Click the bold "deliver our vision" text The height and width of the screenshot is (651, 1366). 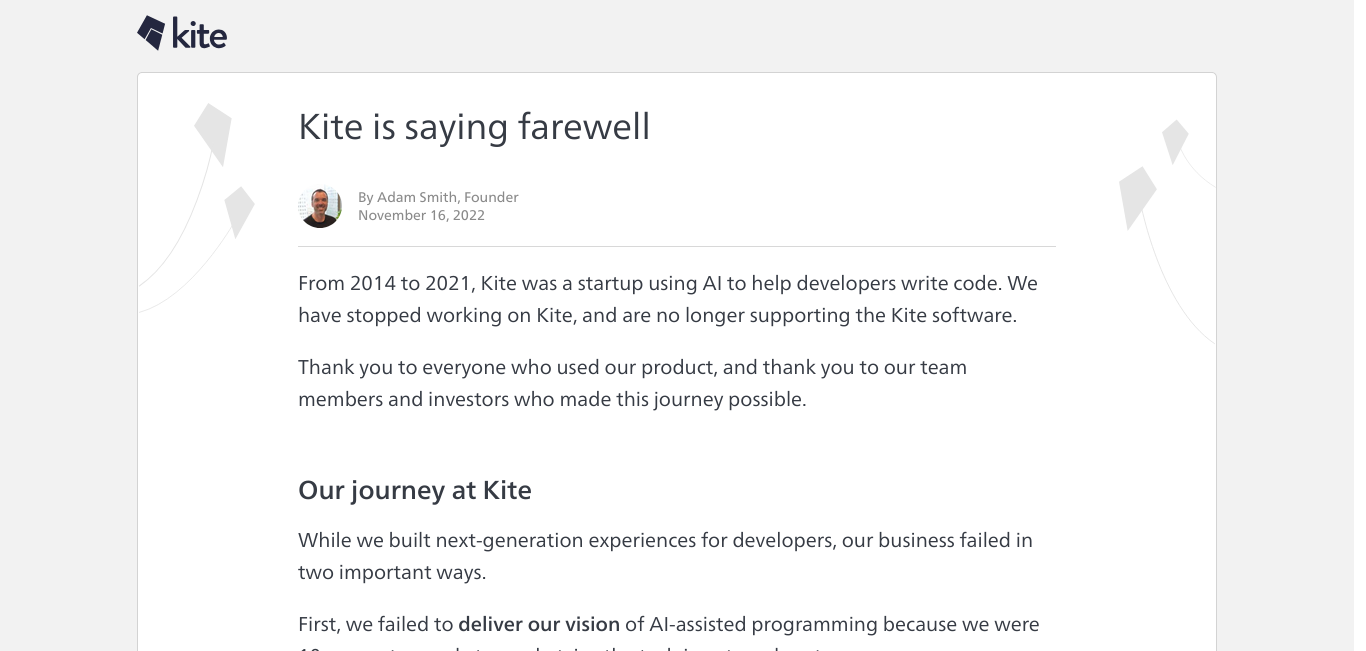pos(539,624)
